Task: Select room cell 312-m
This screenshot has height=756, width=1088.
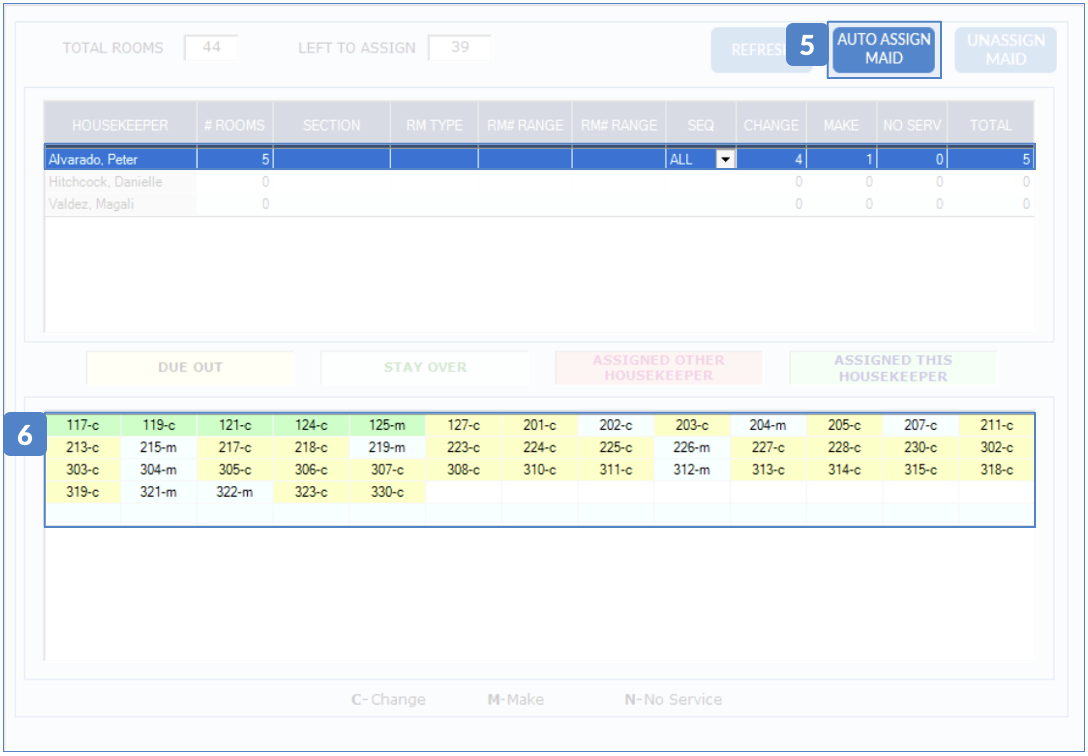Action: (x=692, y=470)
